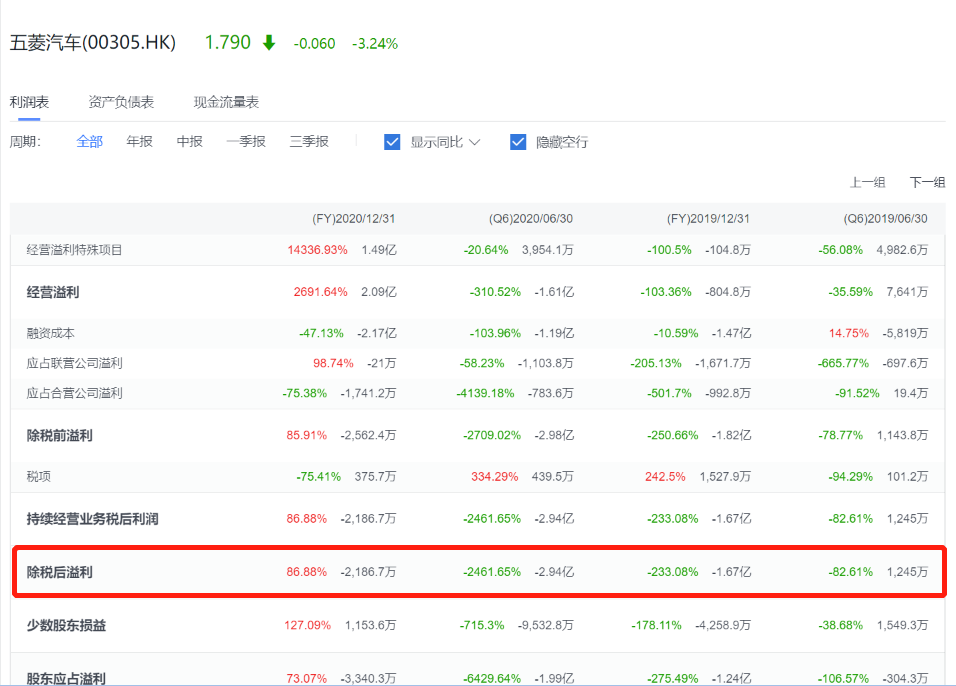Click the price change -0.060
The height and width of the screenshot is (686, 956).
pos(315,44)
